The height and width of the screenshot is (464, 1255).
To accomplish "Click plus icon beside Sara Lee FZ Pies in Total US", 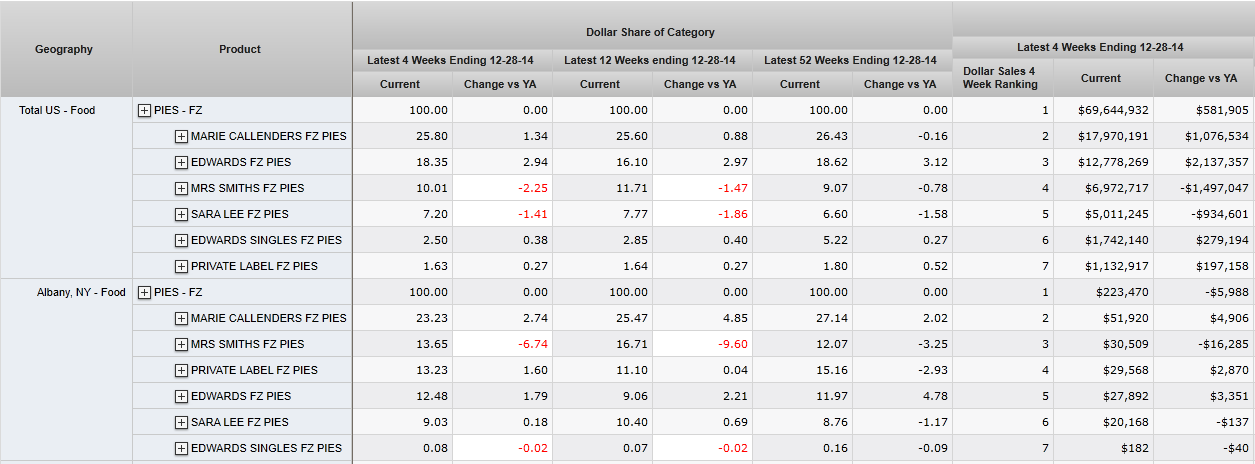I will pos(181,214).
